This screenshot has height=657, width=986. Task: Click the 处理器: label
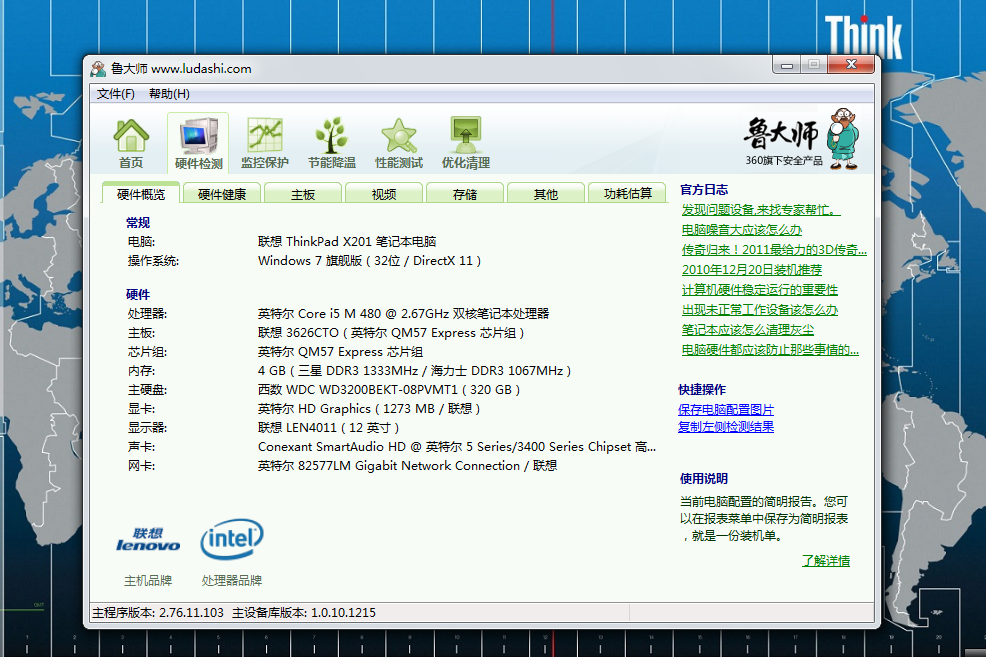pos(147,314)
